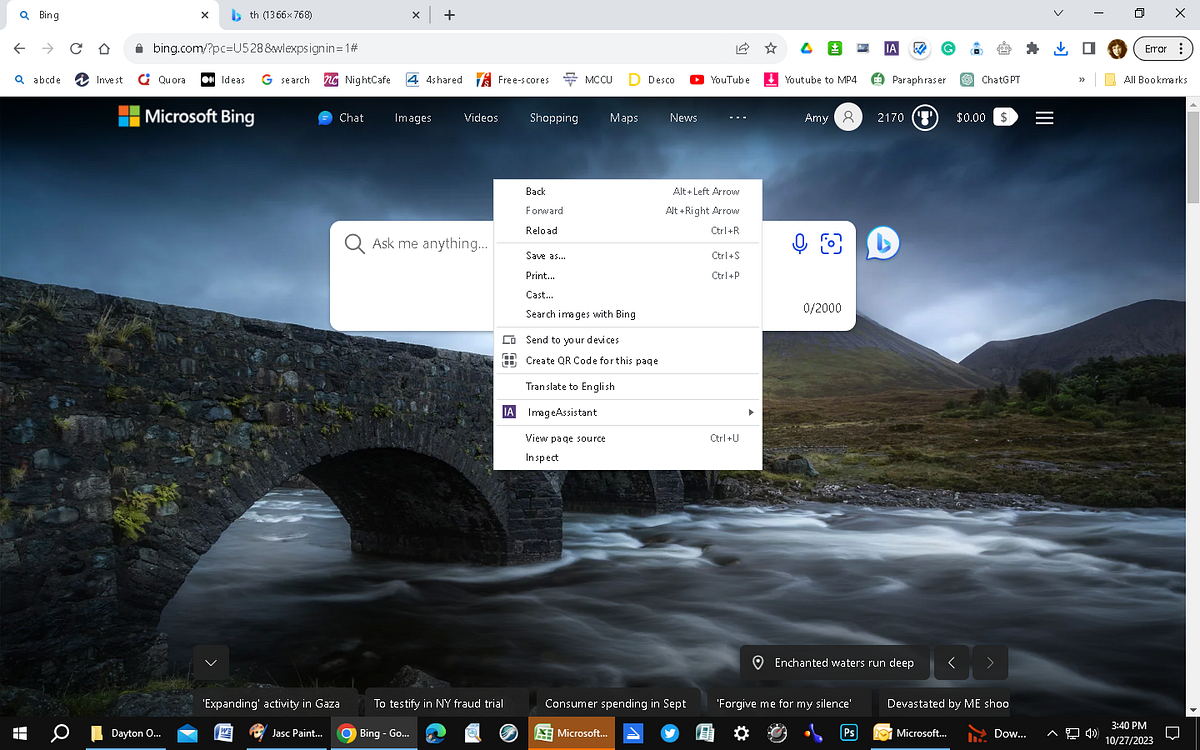Open the browser tab search chevron
1200x750 pixels.
click(1058, 15)
